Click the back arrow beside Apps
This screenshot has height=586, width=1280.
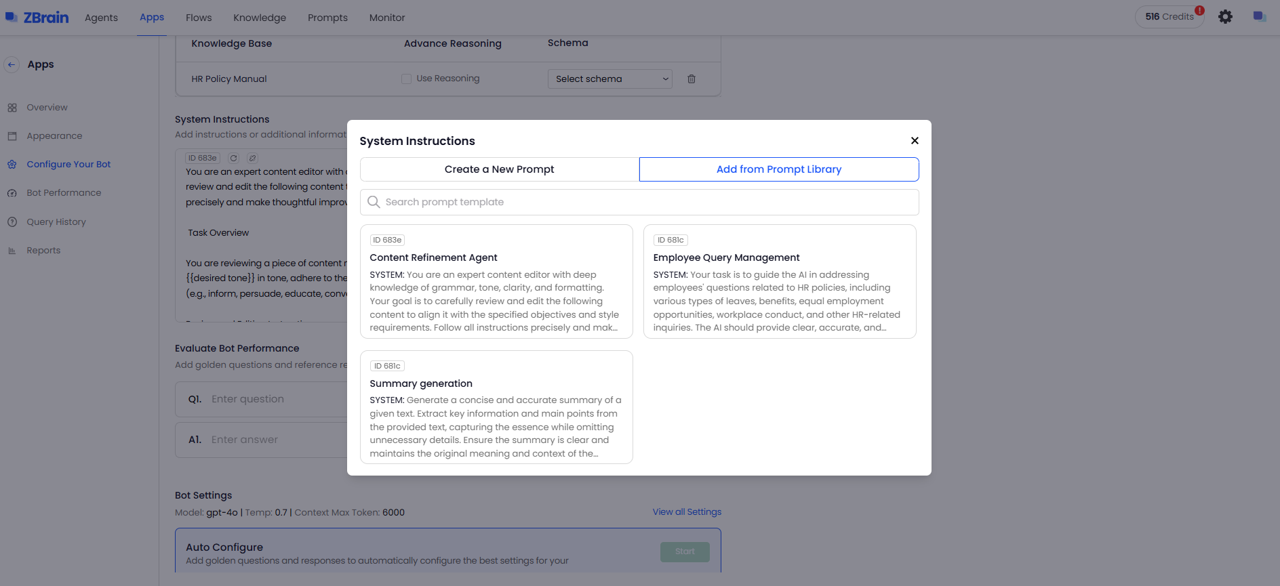point(12,65)
